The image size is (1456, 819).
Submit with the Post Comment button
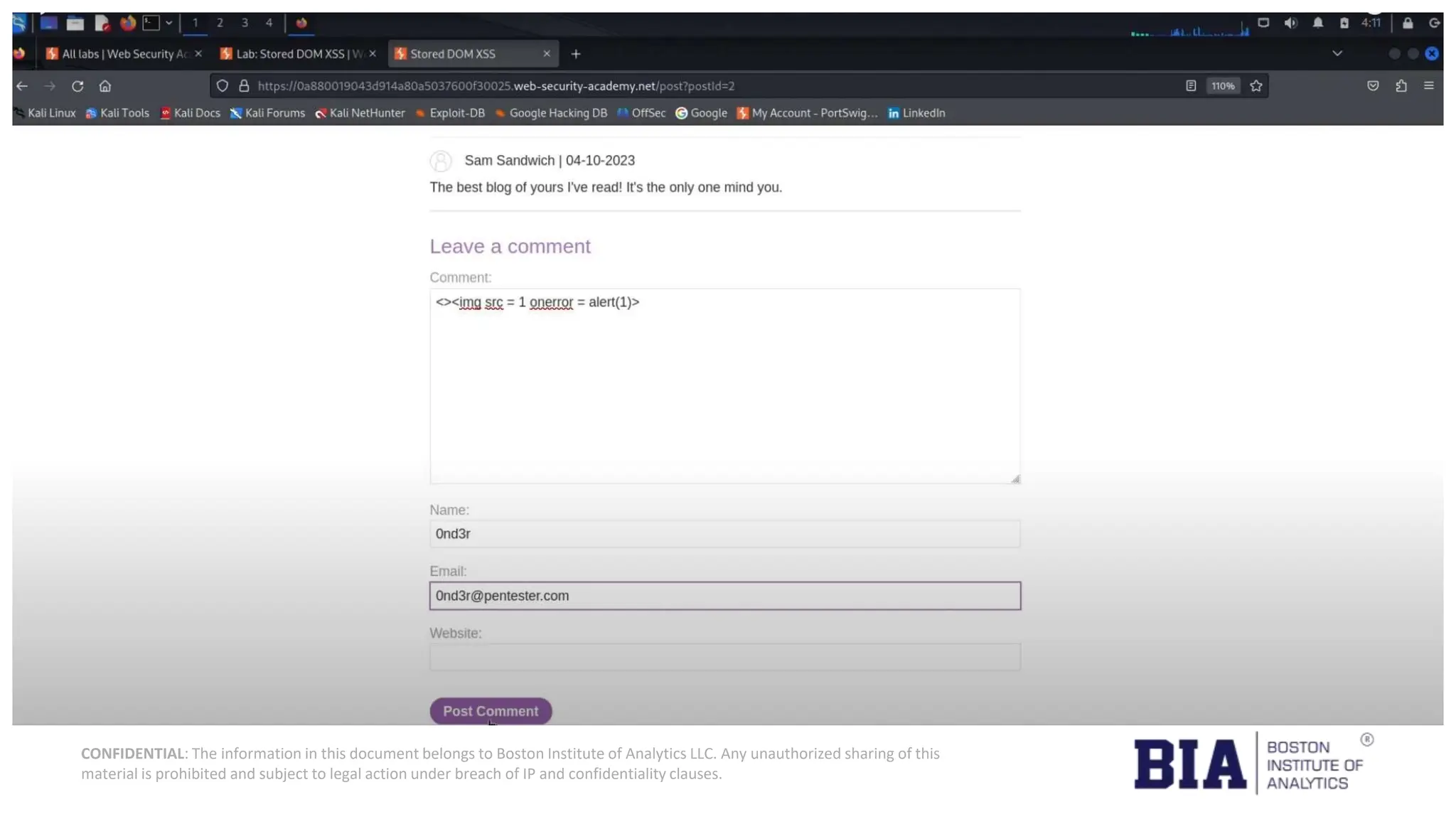click(491, 711)
